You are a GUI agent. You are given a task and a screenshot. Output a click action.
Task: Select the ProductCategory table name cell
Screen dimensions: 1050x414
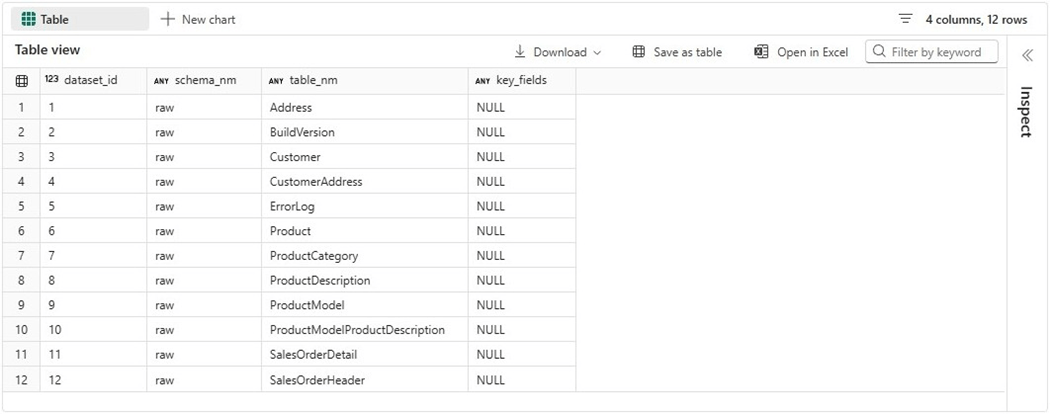tap(314, 256)
